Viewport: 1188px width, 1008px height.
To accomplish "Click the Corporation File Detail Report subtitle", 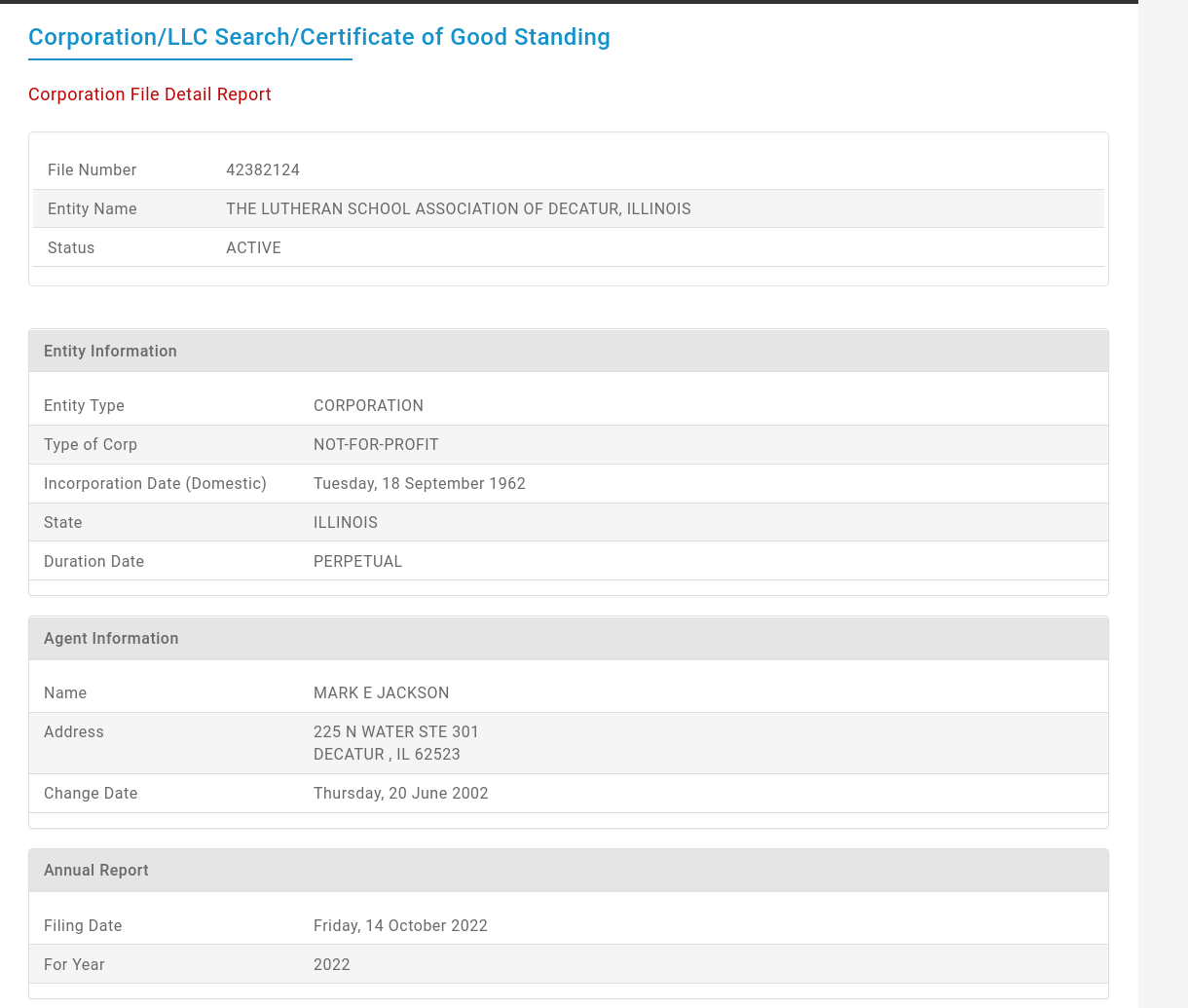I will coord(150,94).
